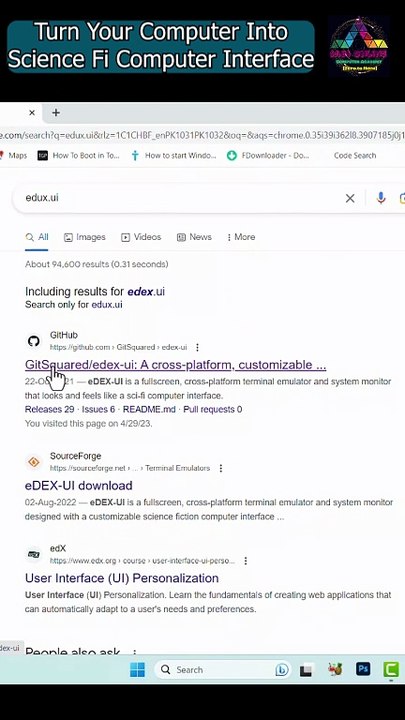The height and width of the screenshot is (720, 405).
Task: Switch to Videos results tab
Action: [141, 237]
